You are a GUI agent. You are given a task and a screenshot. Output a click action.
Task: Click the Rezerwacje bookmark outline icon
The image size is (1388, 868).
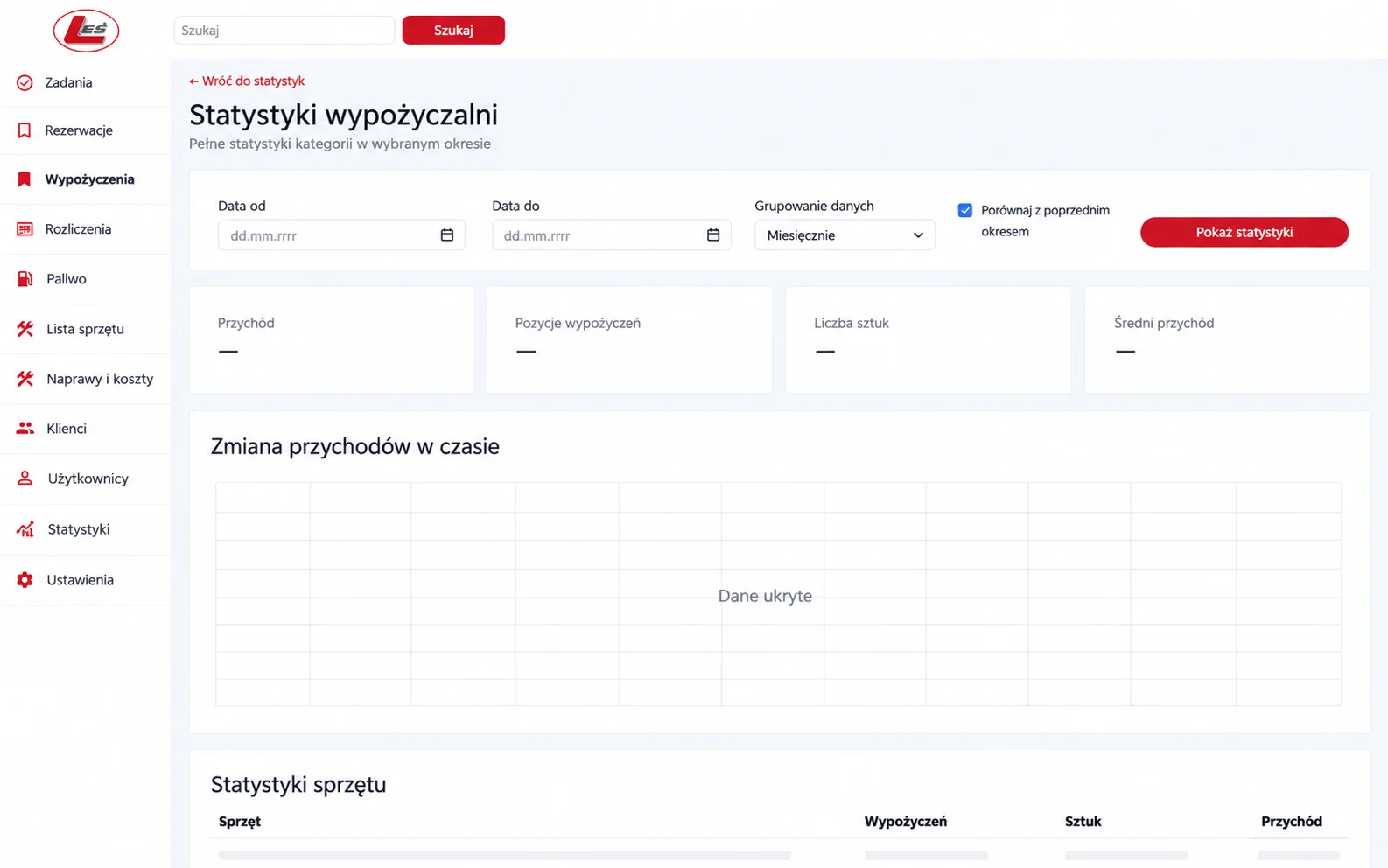pyautogui.click(x=25, y=130)
